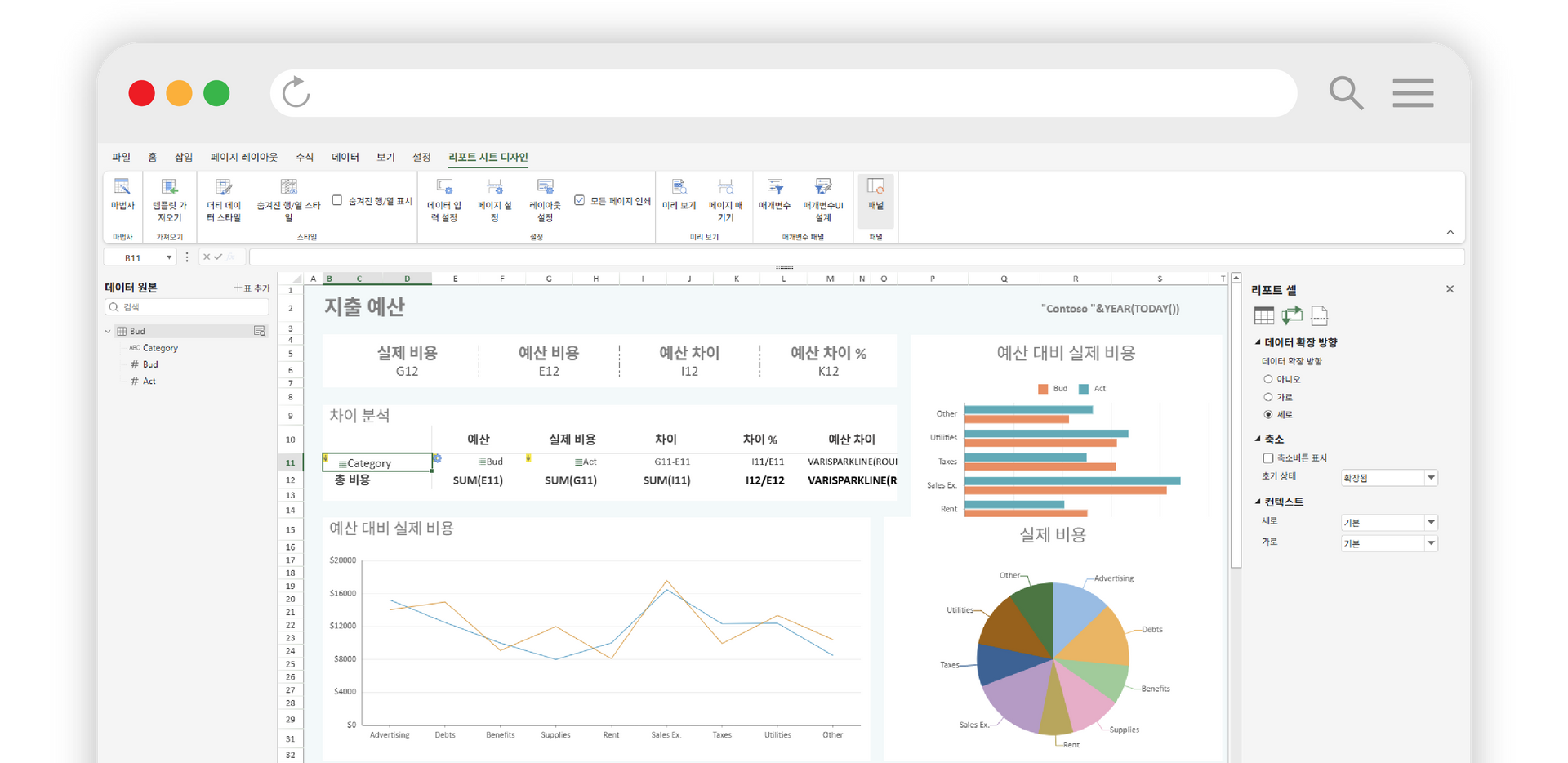Collapse the 컨텍스트 section
The height and width of the screenshot is (763, 1568).
1258,502
